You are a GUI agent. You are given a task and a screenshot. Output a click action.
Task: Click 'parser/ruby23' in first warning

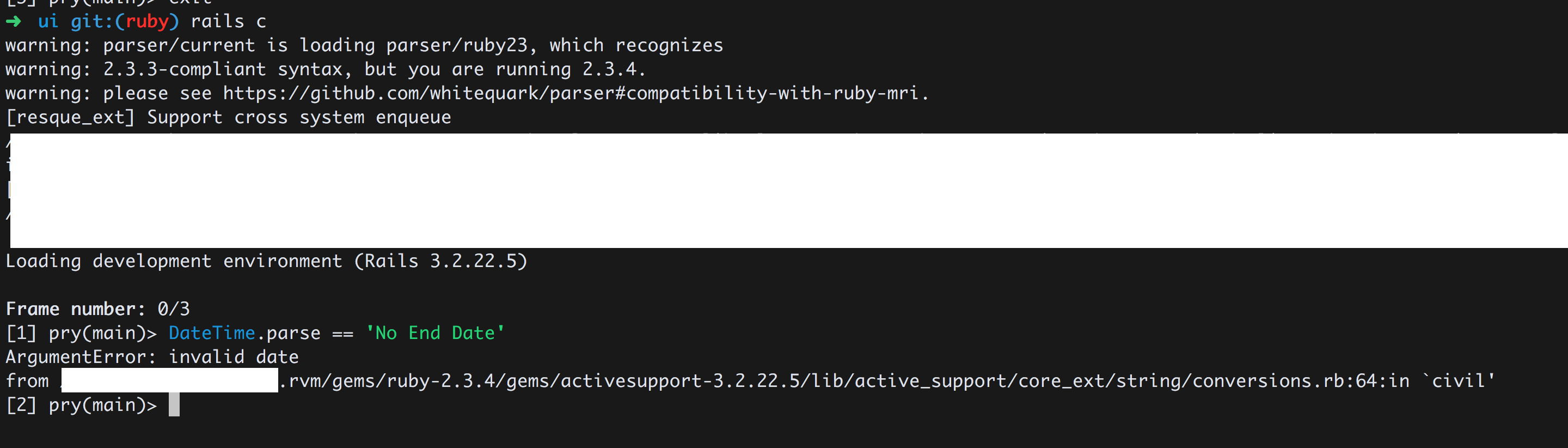click(x=457, y=45)
